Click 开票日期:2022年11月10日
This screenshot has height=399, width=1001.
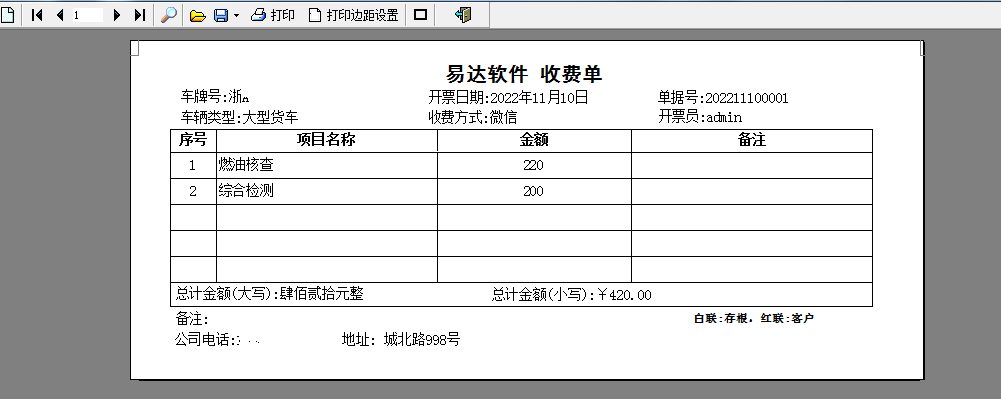point(508,97)
